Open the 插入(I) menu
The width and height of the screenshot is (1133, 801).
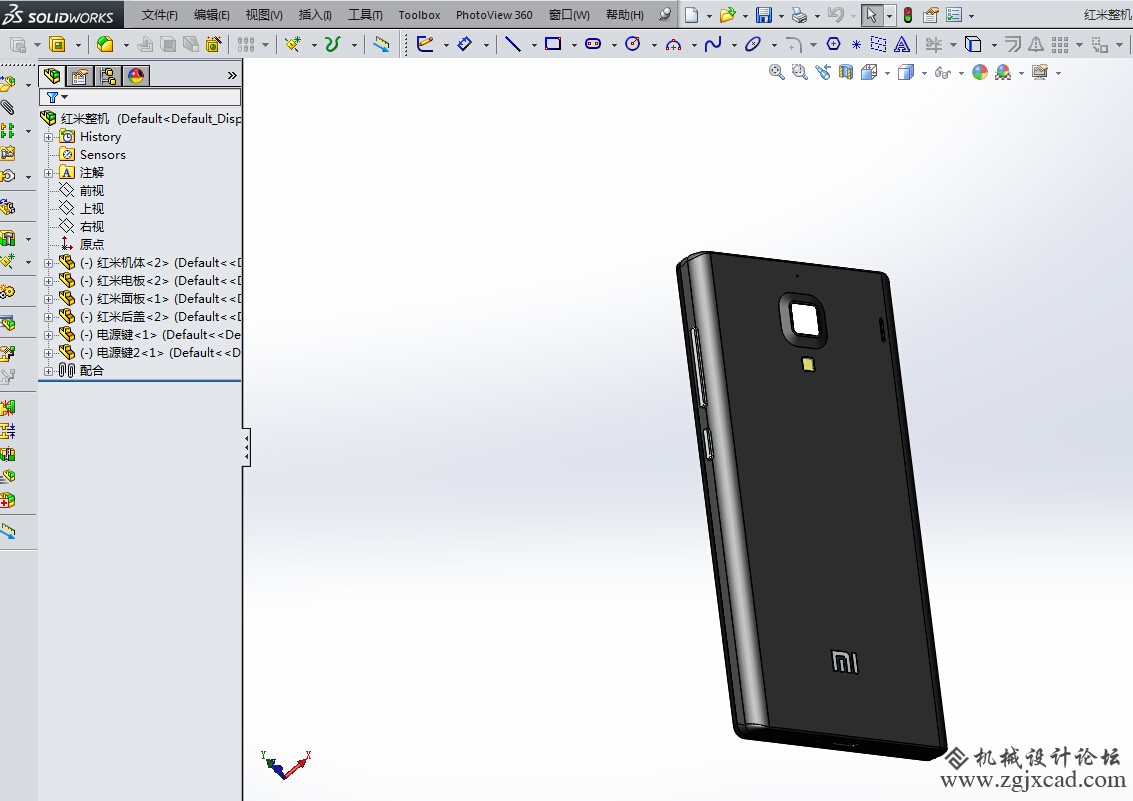[315, 14]
